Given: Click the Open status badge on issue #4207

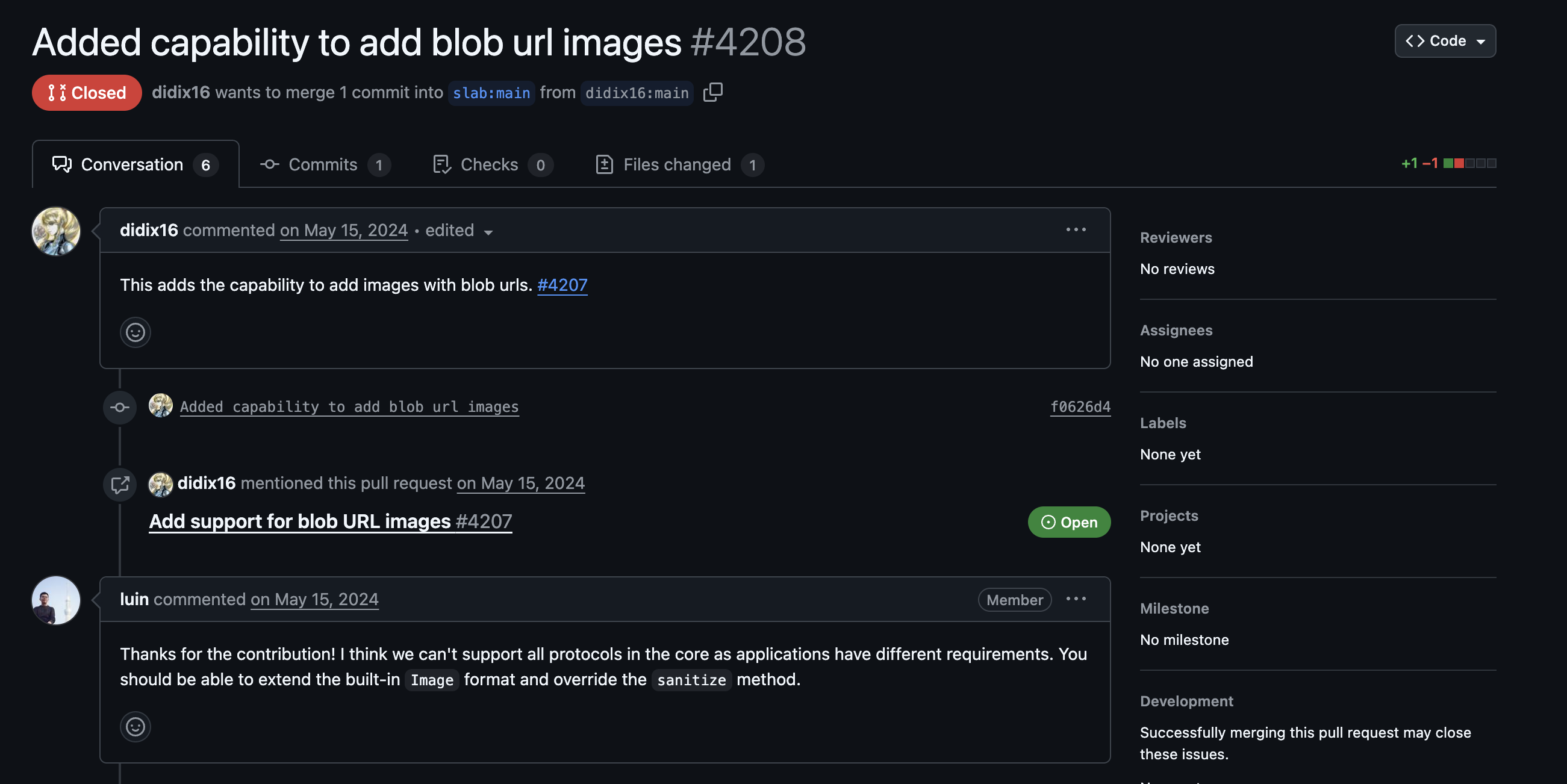Looking at the screenshot, I should (x=1069, y=522).
